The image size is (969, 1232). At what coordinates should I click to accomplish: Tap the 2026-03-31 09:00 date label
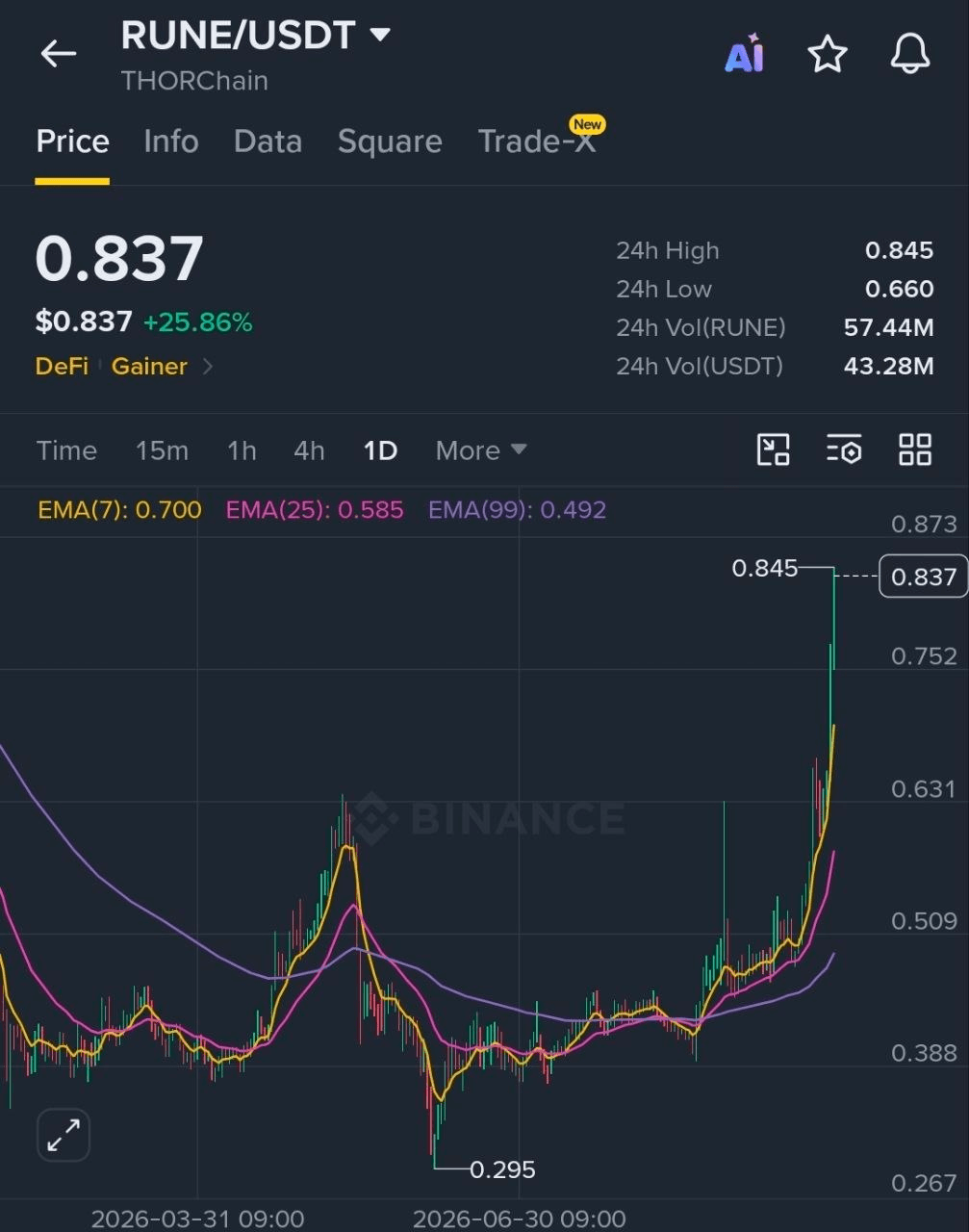click(x=197, y=1219)
